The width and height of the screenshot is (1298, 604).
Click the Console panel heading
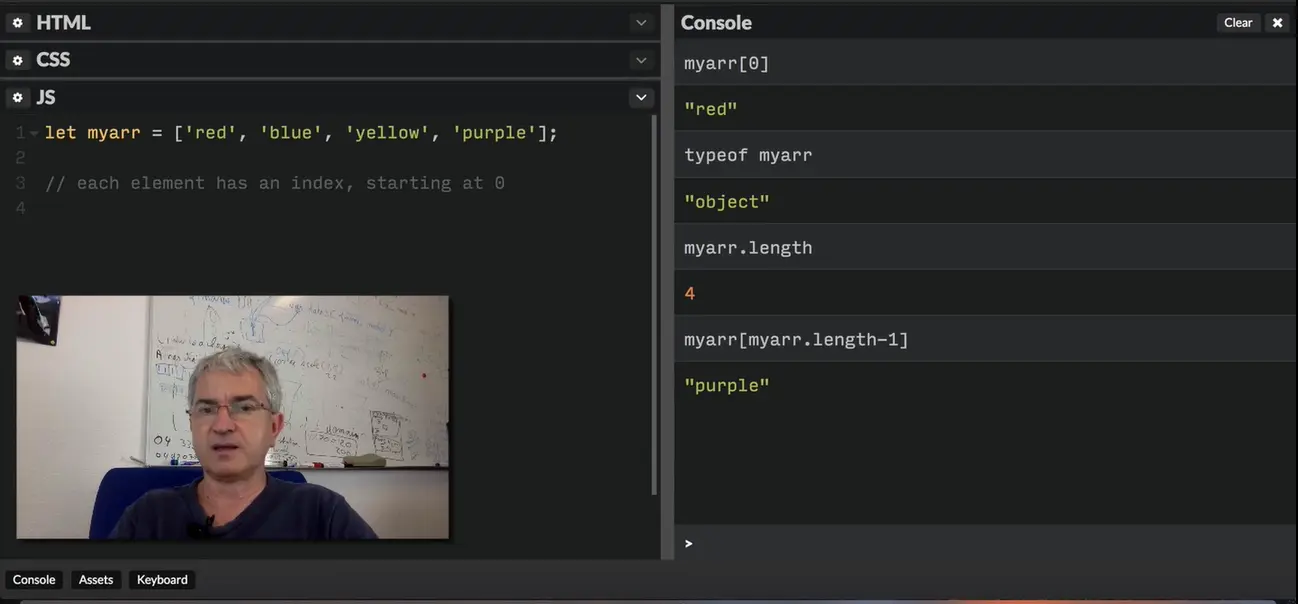(x=716, y=22)
